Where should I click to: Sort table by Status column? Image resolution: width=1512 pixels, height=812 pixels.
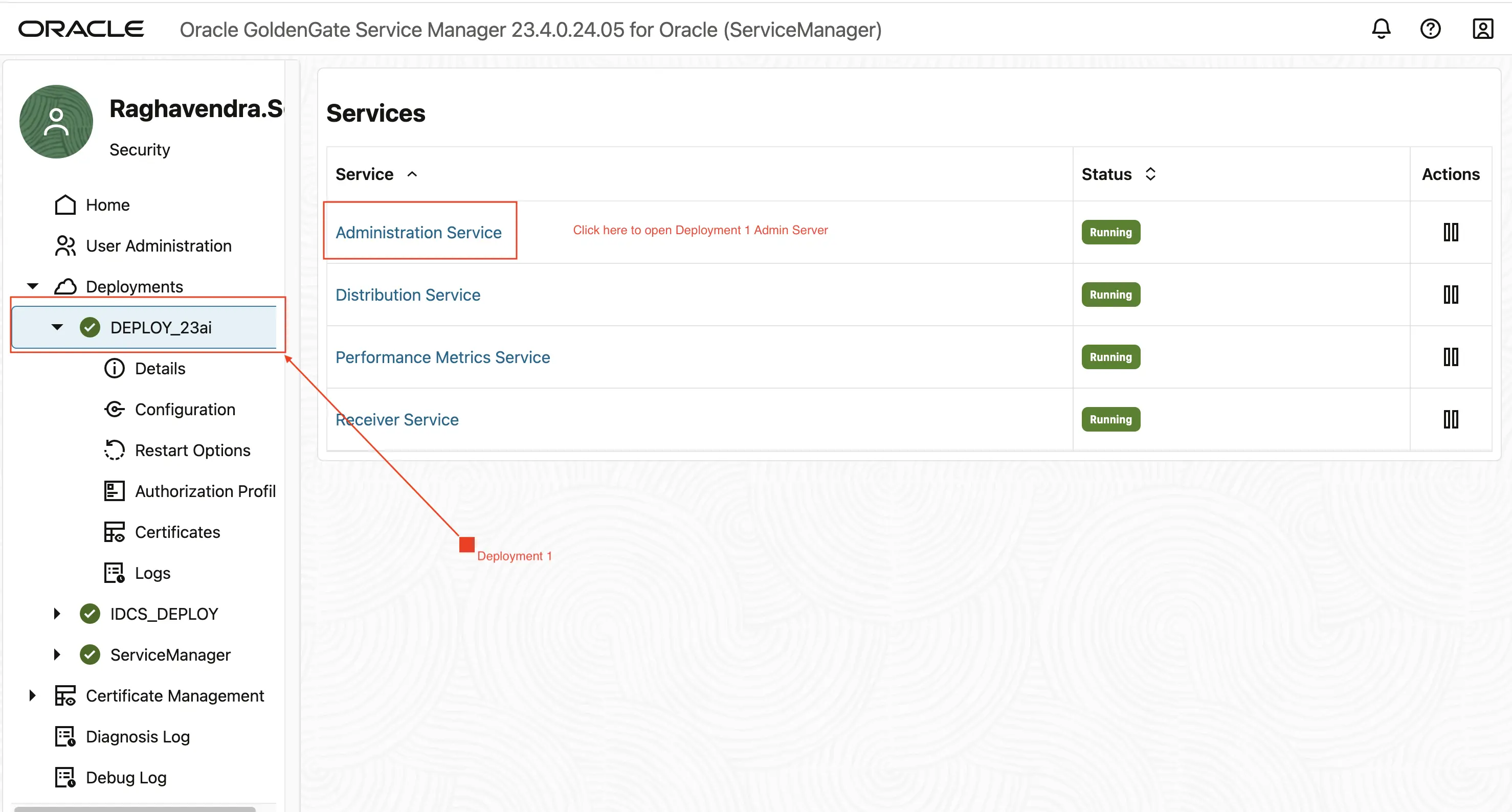coord(1150,174)
